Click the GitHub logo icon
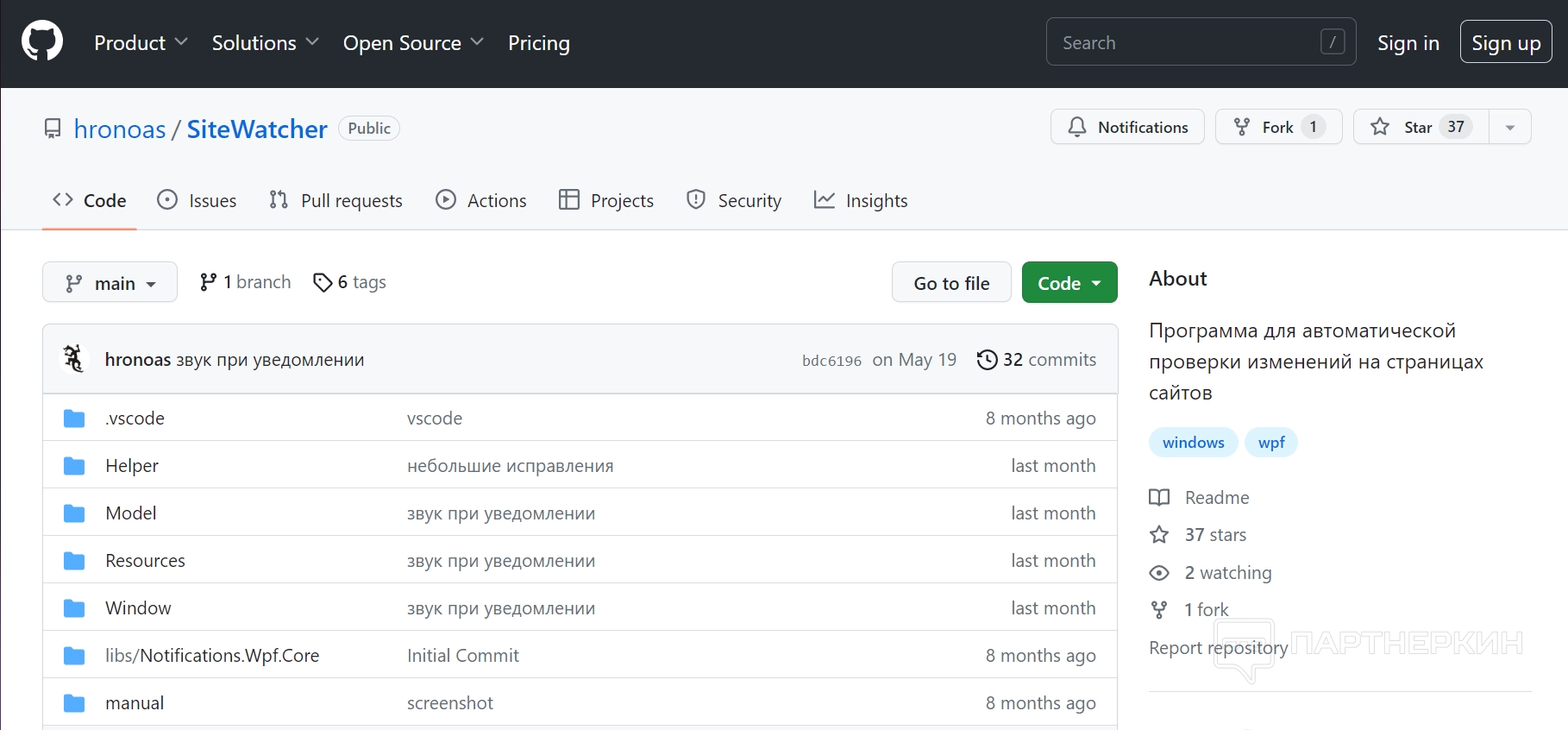This screenshot has height=730, width=1568. click(42, 42)
